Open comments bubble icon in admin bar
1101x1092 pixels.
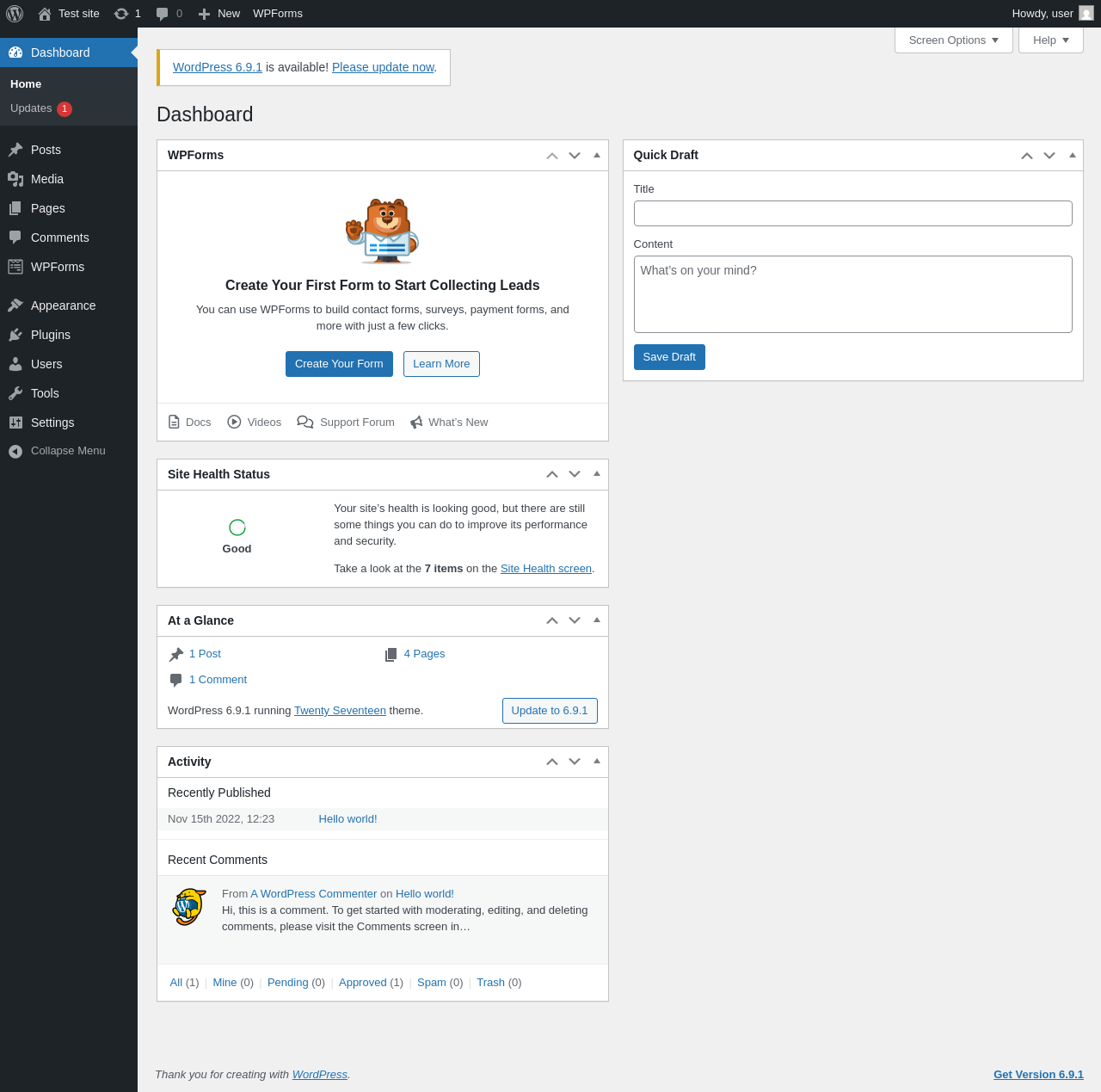point(162,14)
